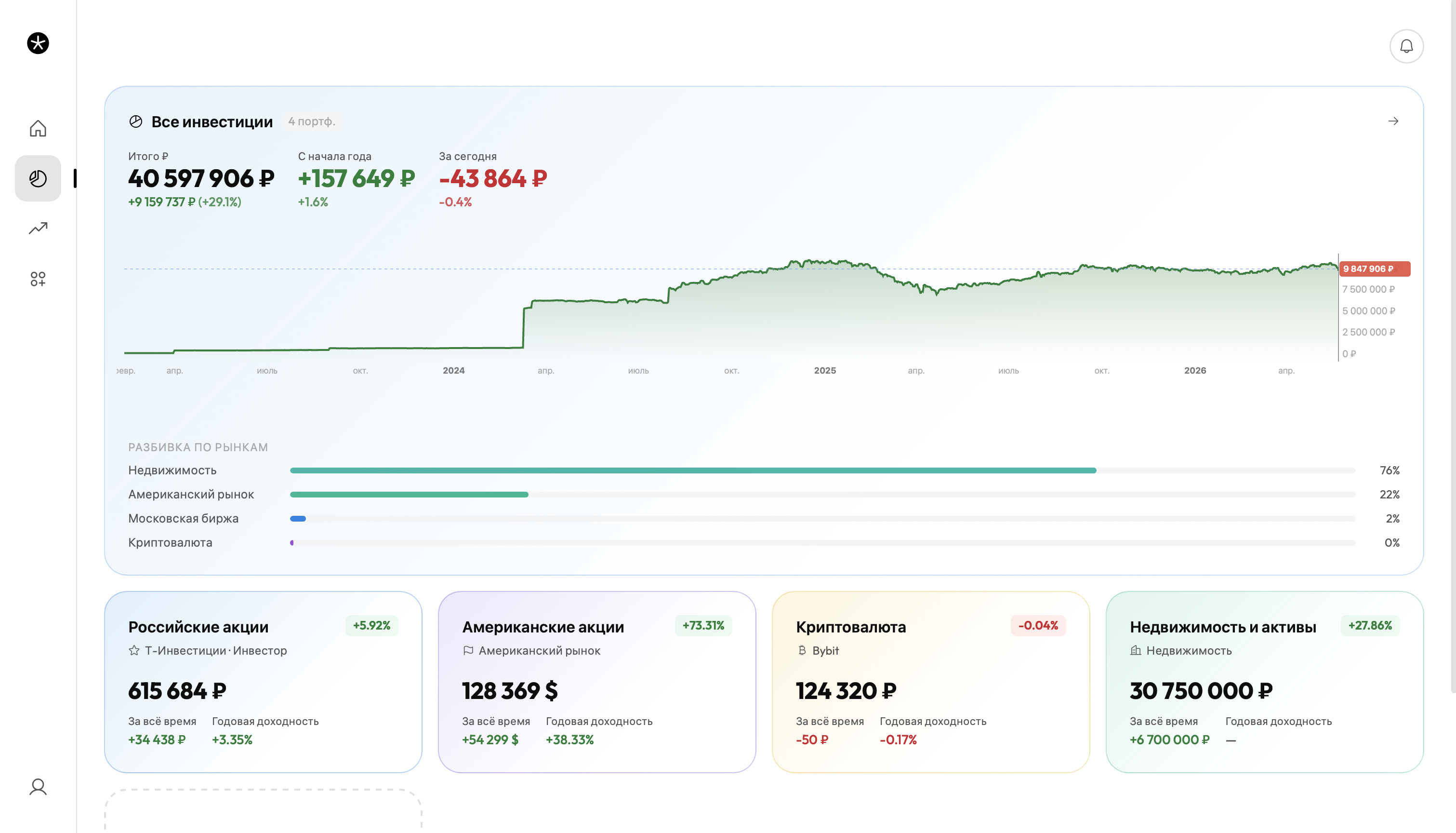Click the total 40 597 906 ₽ value

click(x=201, y=178)
